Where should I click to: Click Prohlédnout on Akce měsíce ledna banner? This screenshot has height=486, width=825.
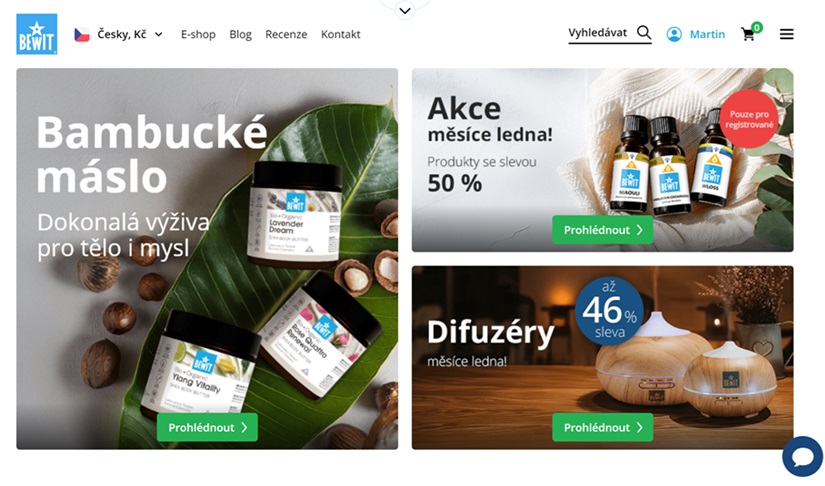click(602, 230)
